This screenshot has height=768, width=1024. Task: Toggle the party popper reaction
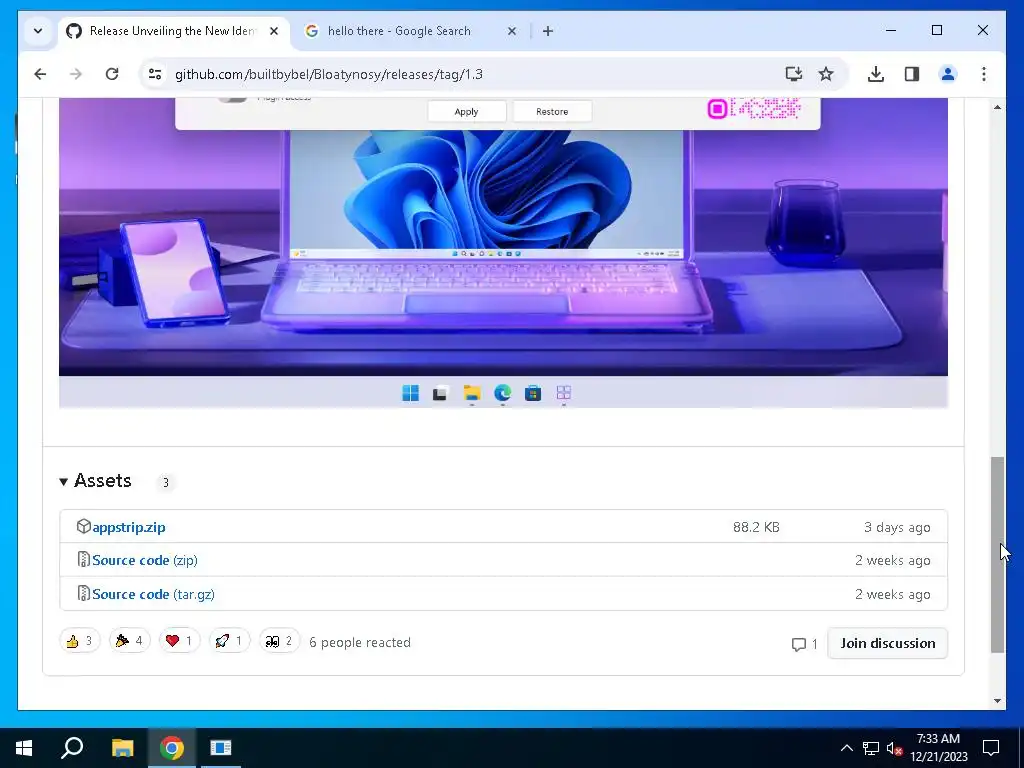pyautogui.click(x=129, y=641)
